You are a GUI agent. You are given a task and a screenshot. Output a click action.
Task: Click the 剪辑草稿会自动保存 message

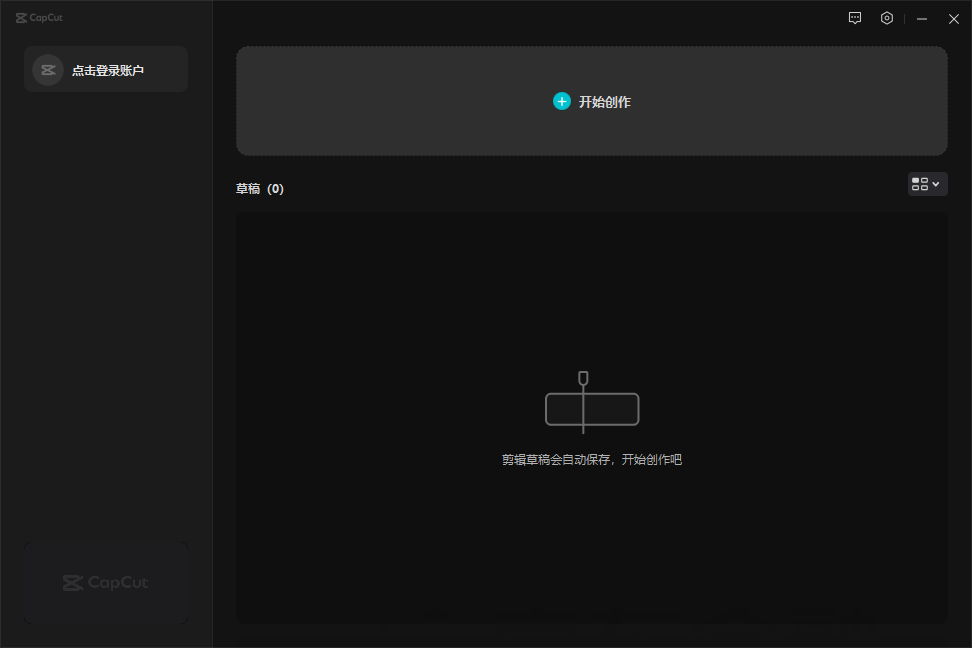(591, 459)
